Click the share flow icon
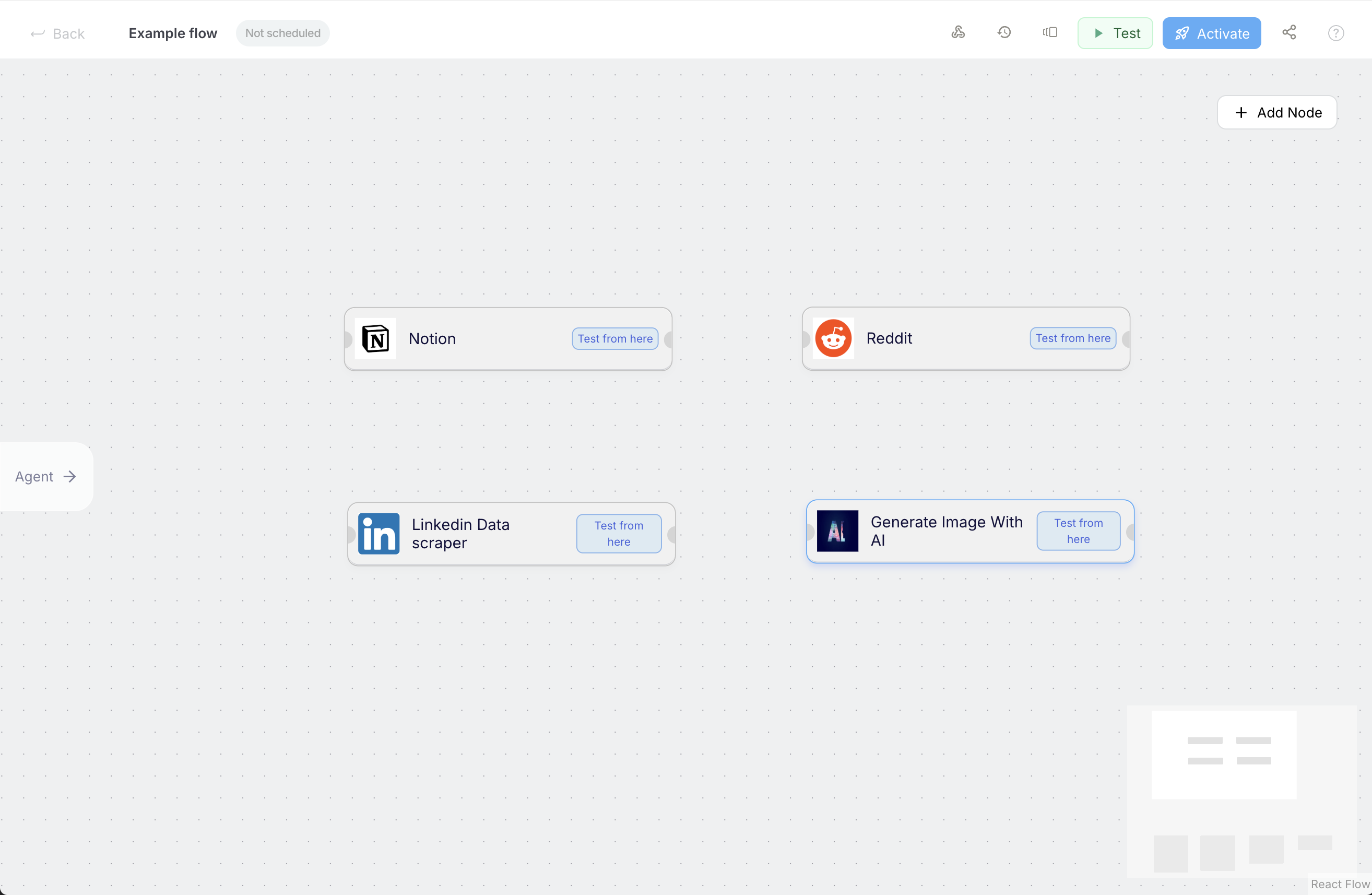 coord(1289,33)
